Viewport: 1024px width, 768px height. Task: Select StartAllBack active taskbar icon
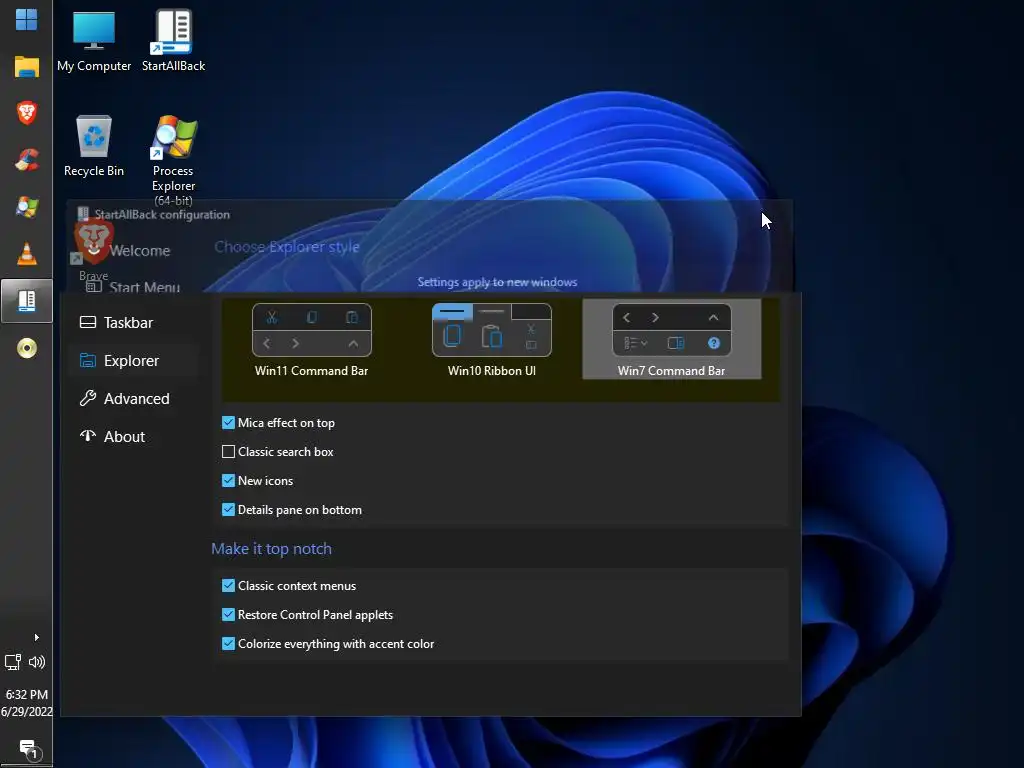point(26,301)
